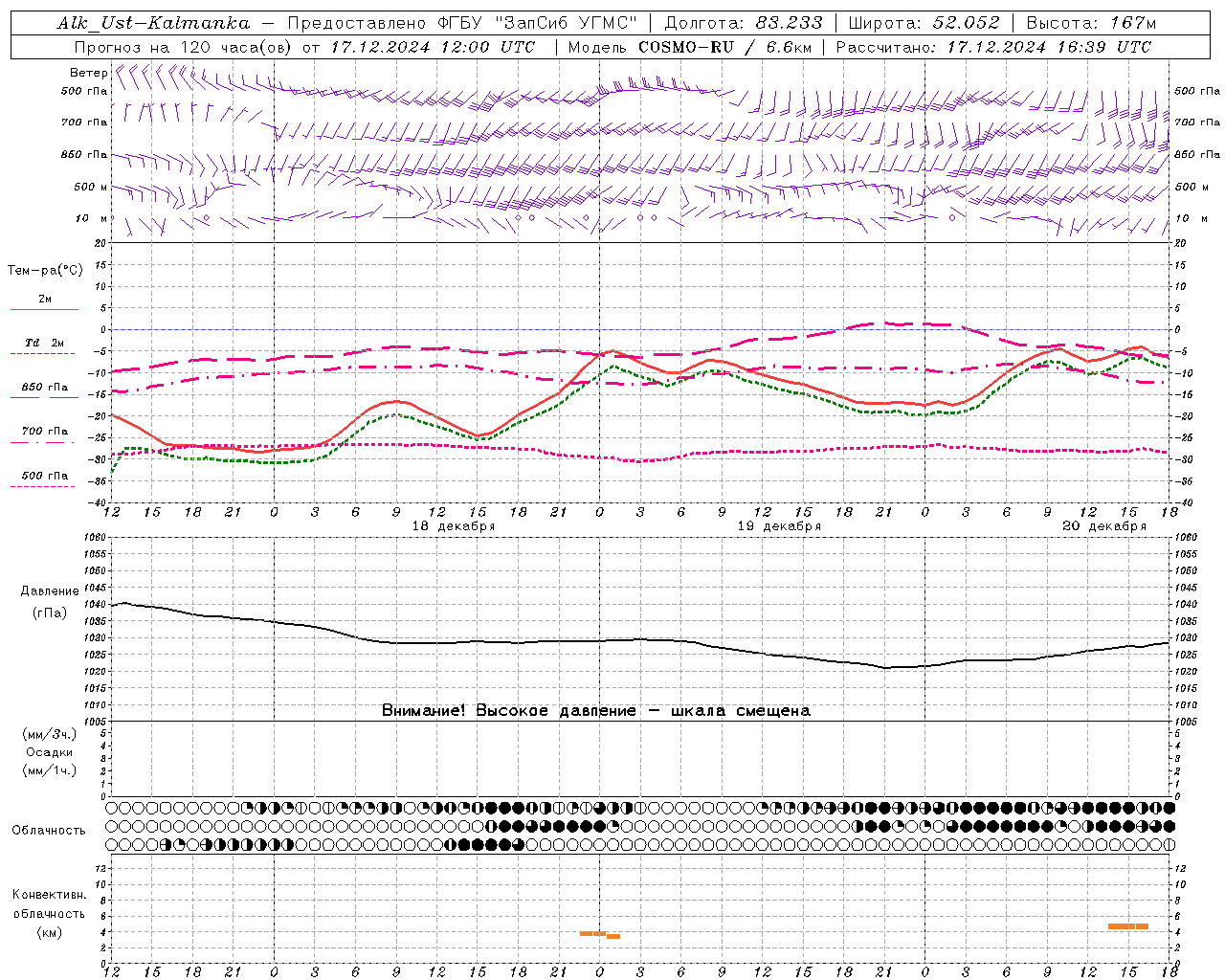This screenshot has width=1225, height=980.
Task: Click the orange convective bar near 20 December 15h
Action: click(1127, 925)
